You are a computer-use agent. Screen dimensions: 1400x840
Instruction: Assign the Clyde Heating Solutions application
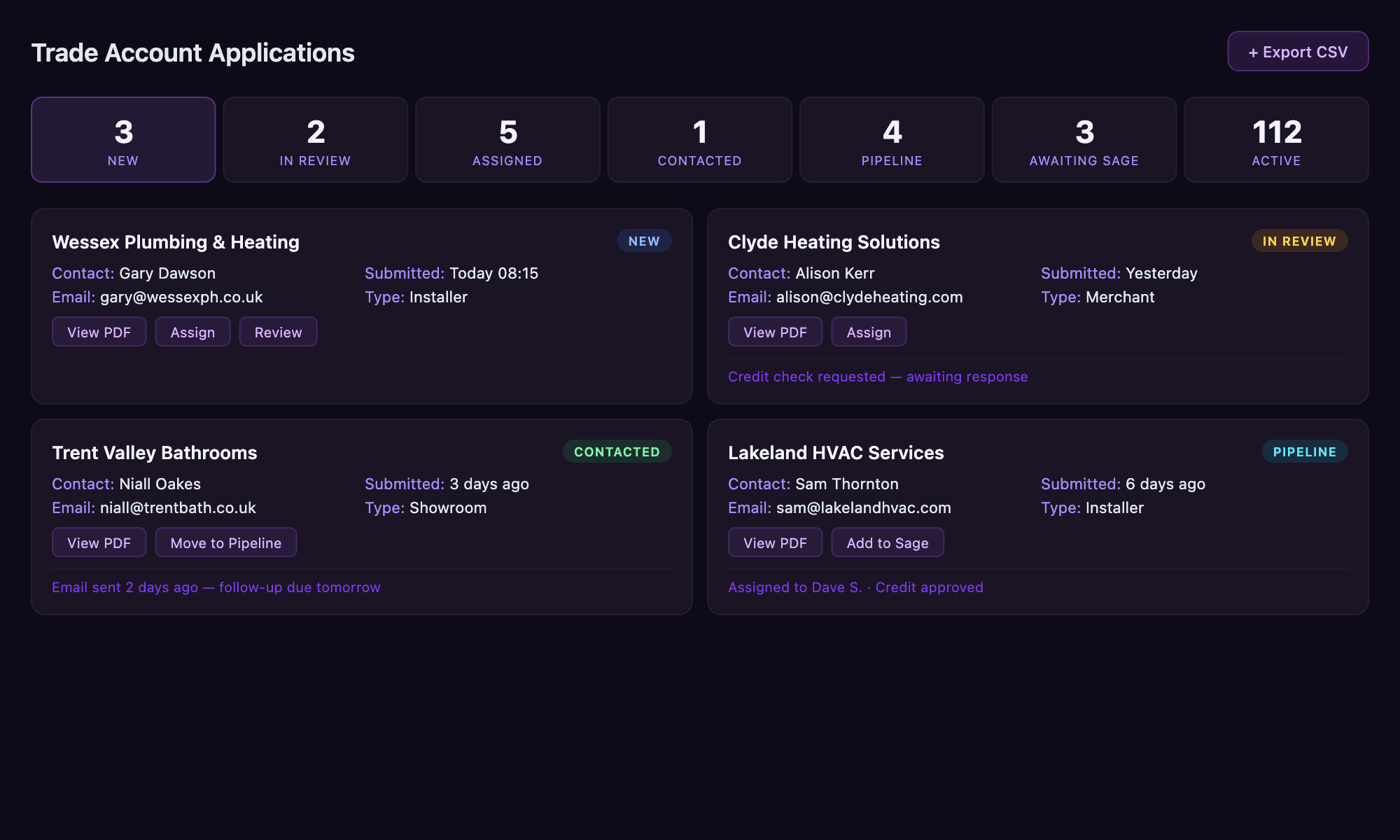[x=869, y=332]
